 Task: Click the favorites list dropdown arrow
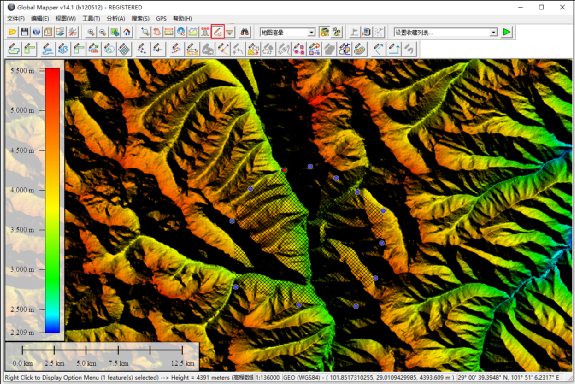(x=493, y=32)
